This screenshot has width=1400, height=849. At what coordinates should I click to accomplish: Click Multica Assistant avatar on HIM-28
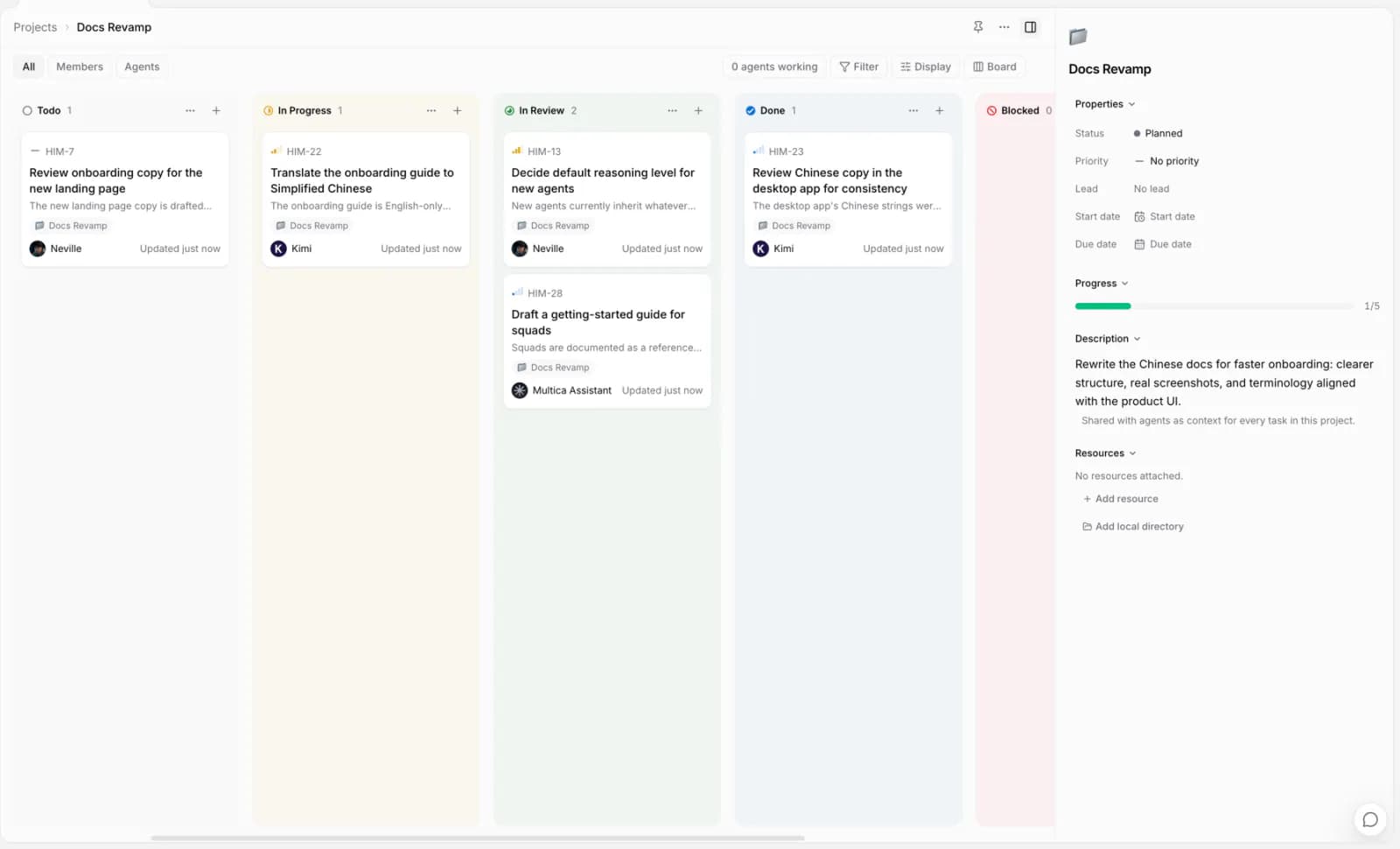coord(520,390)
